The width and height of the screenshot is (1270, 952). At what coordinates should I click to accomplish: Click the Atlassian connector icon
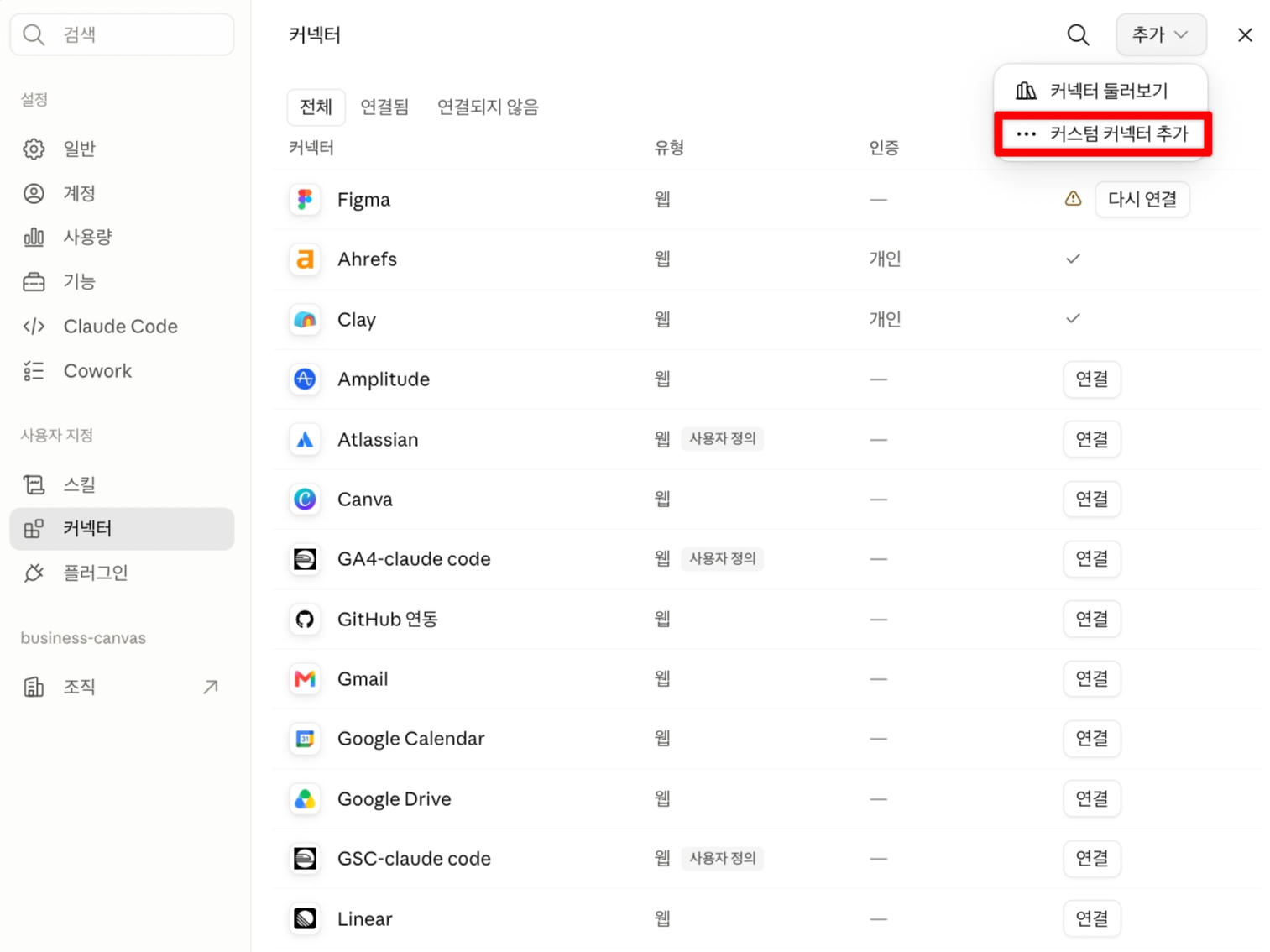pos(305,439)
